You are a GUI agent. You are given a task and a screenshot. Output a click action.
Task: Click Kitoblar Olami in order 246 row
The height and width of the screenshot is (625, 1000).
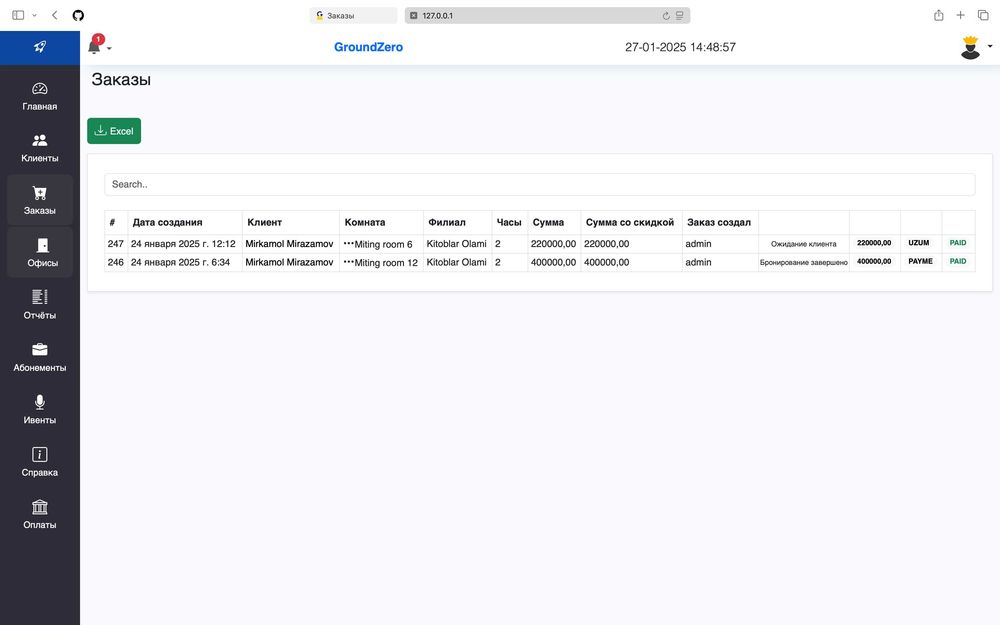[457, 262]
